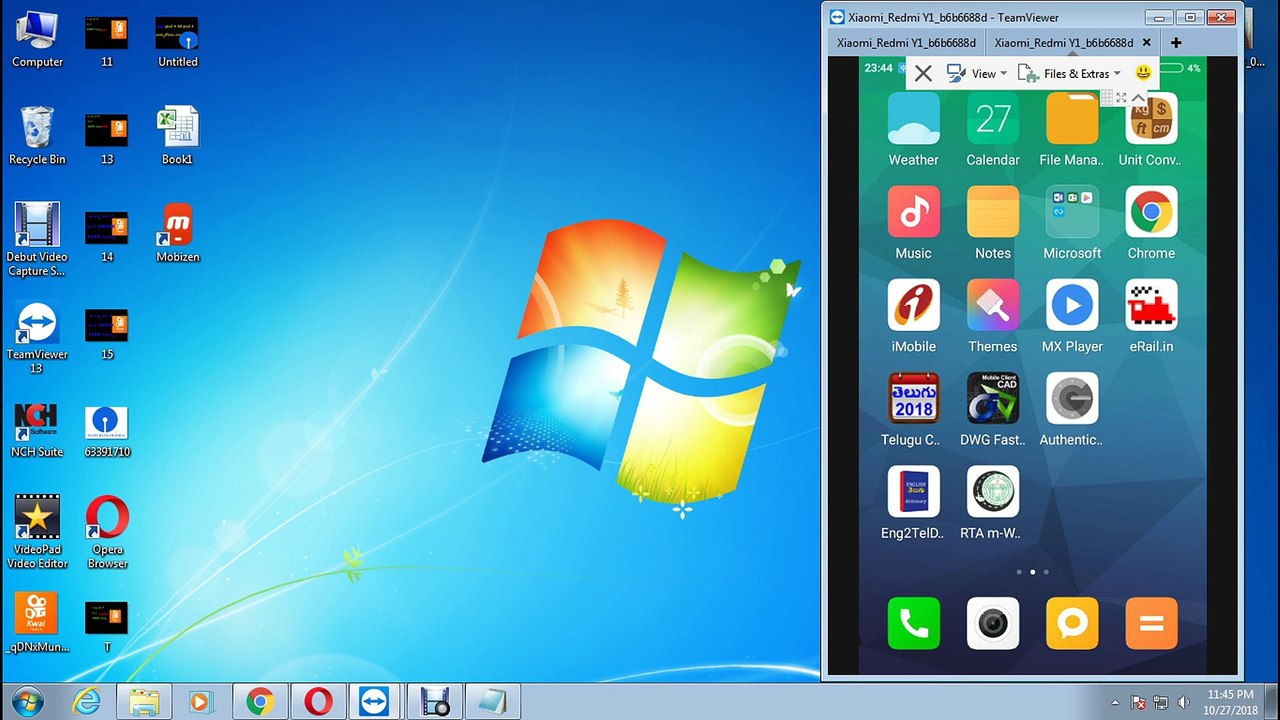
Task: Select the Mobizen desktop shortcut
Action: [x=178, y=233]
